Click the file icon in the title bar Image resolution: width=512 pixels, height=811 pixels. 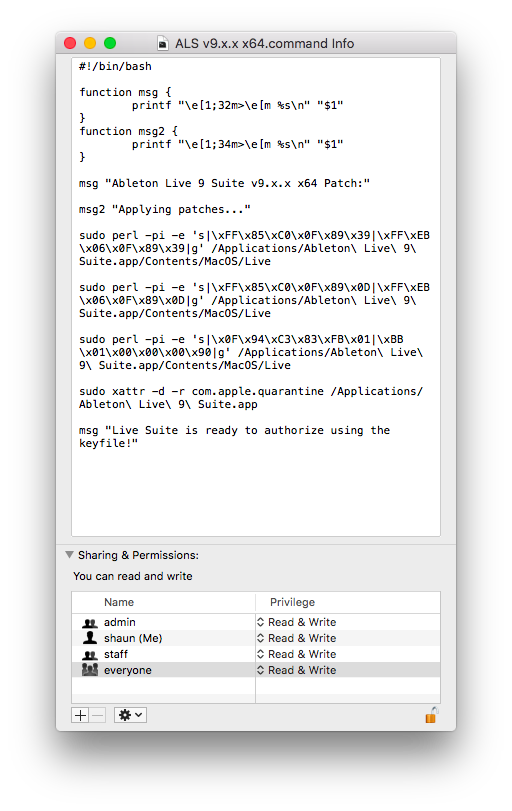tap(162, 43)
